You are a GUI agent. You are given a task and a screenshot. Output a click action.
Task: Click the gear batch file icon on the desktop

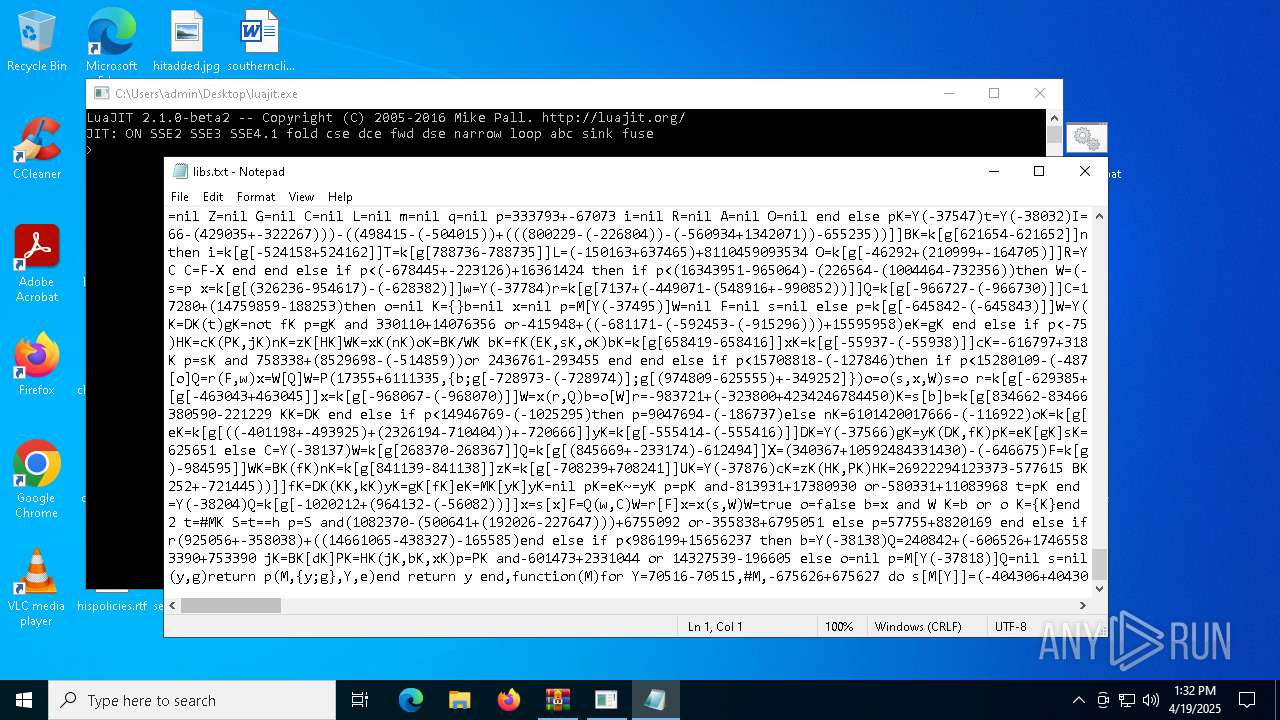click(x=1086, y=138)
